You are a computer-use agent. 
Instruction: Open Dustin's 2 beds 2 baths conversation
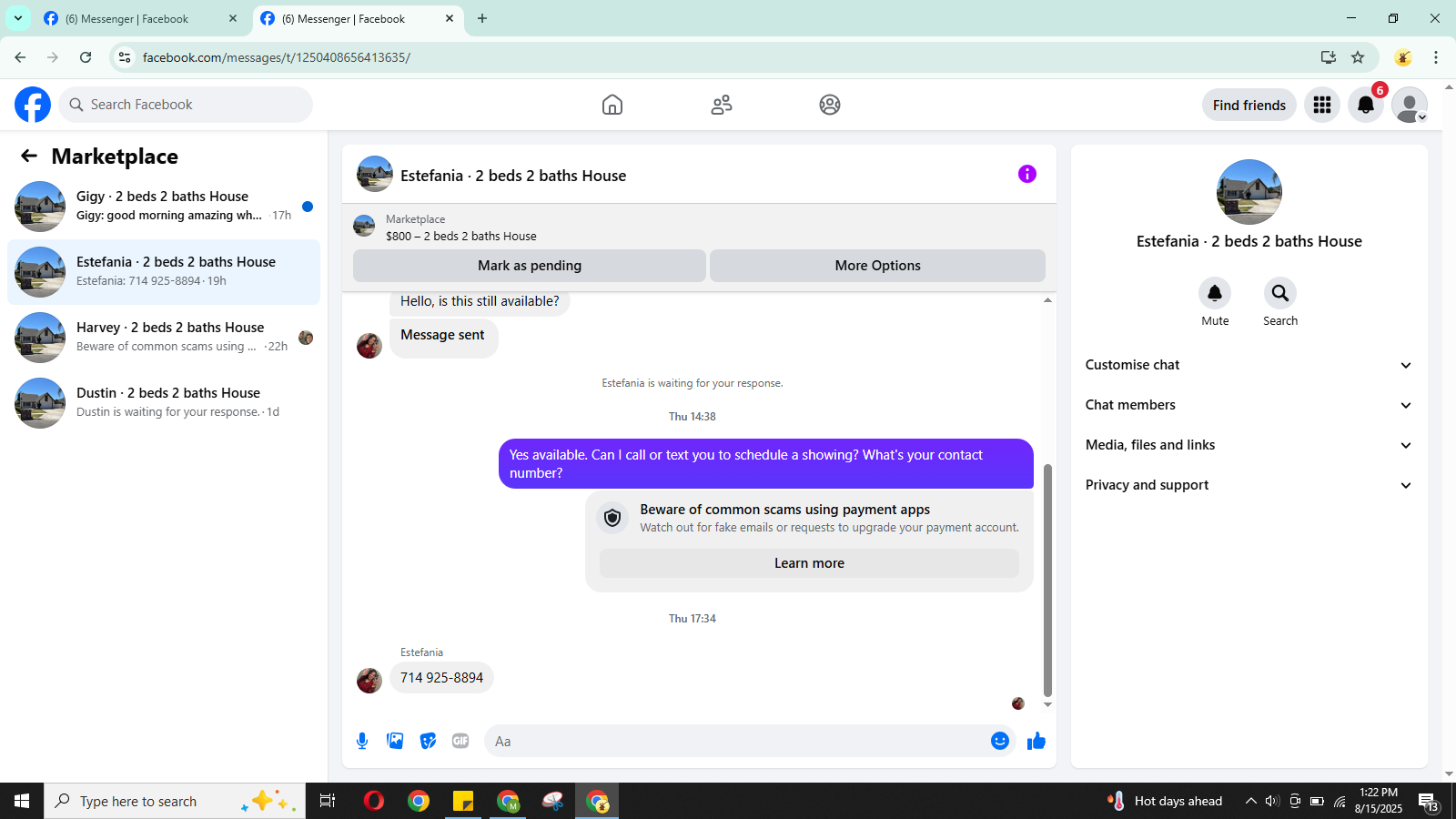pos(164,403)
